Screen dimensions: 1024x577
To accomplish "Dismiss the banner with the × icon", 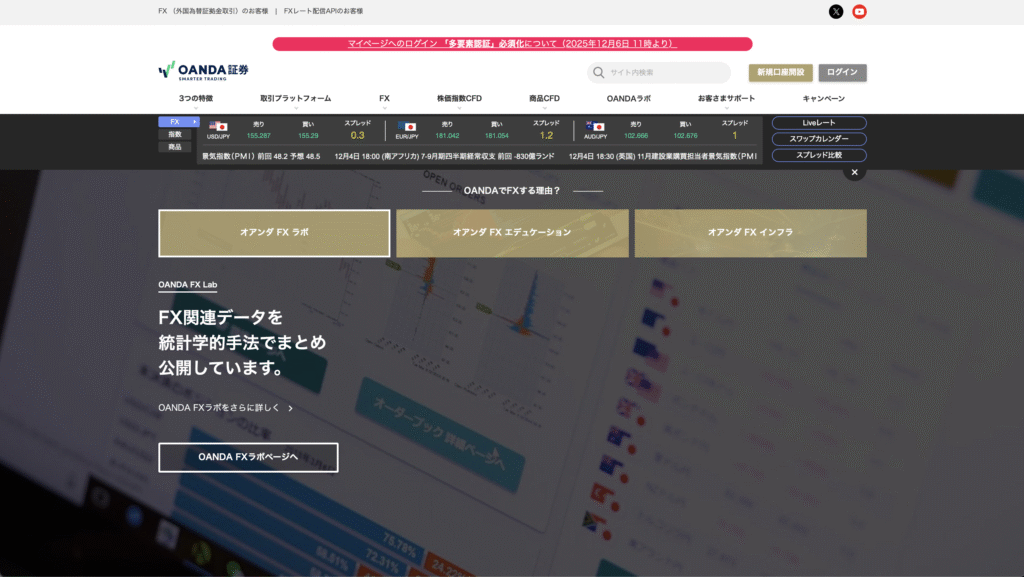I will (854, 171).
